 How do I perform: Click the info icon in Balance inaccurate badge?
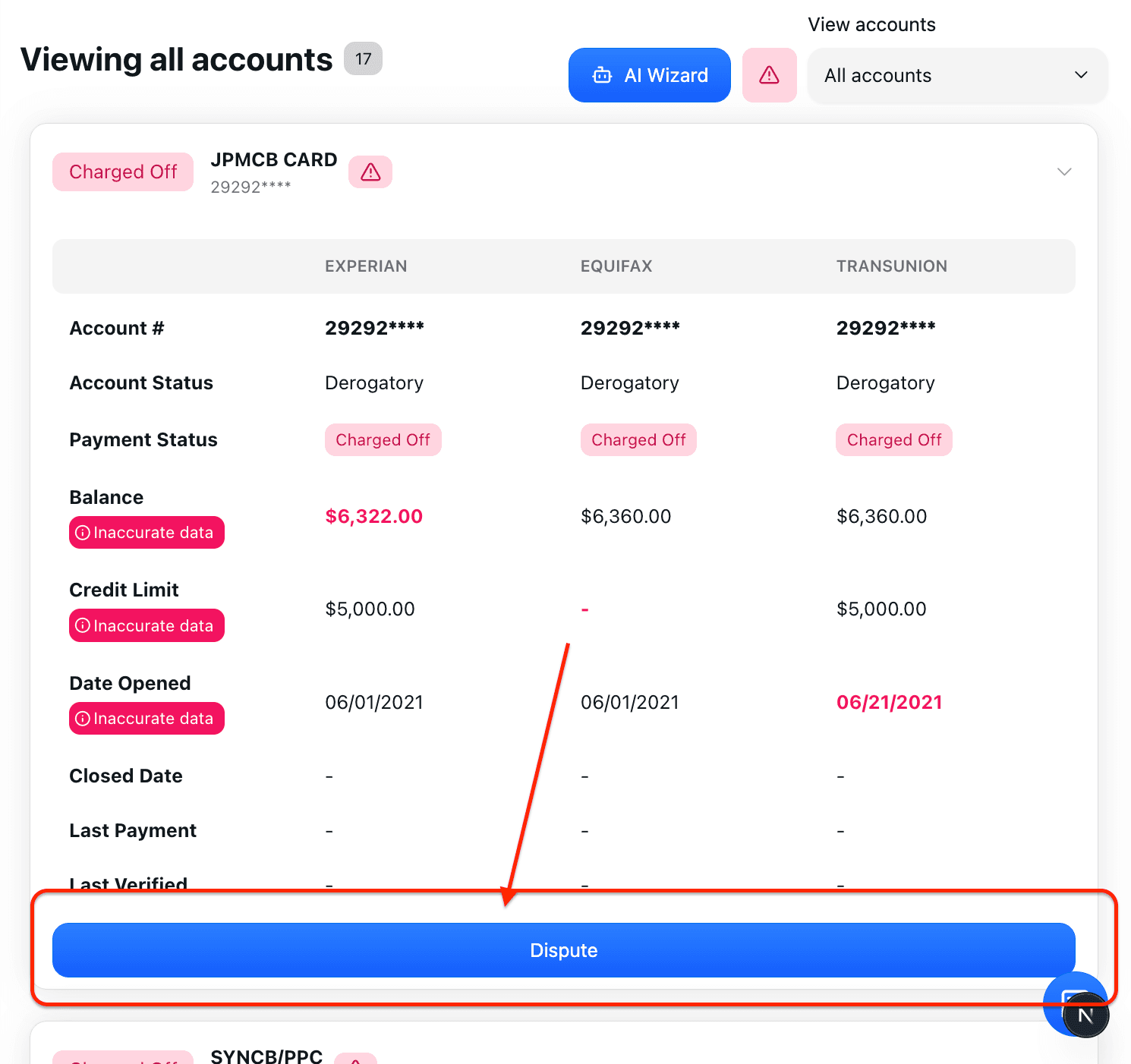[x=83, y=533]
